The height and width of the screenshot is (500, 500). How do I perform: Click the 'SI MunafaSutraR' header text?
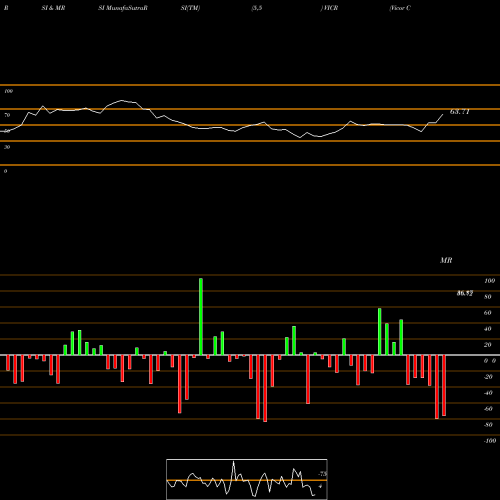click(x=123, y=8)
